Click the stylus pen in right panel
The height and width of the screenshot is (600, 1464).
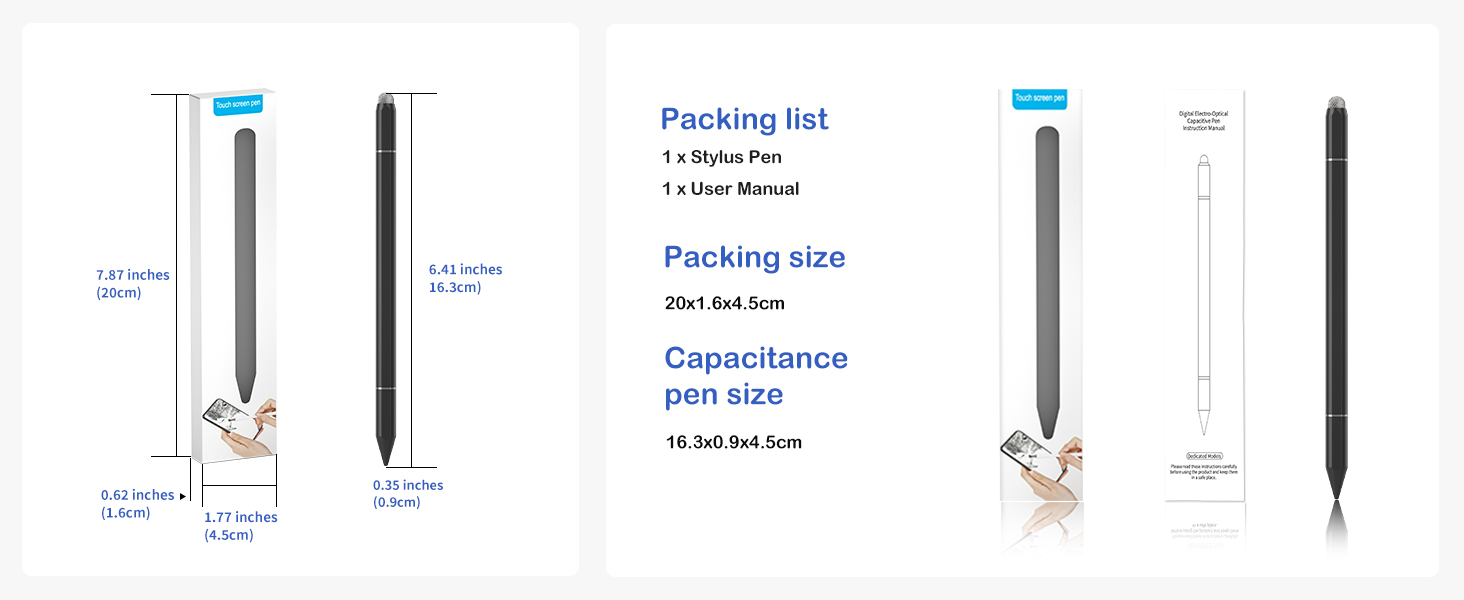click(x=1336, y=297)
